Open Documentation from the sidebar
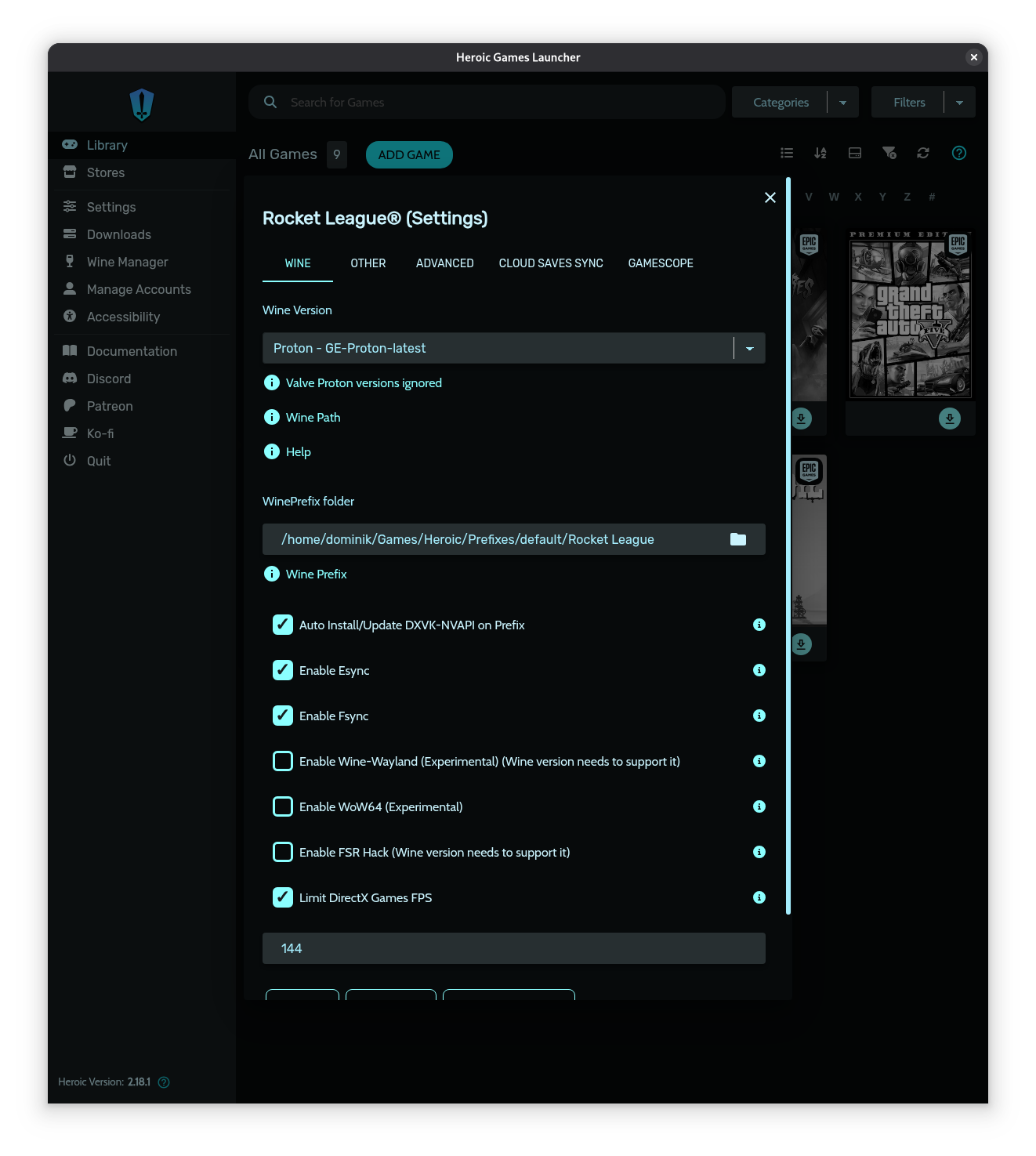Viewport: 1036px width, 1156px height. [142, 351]
